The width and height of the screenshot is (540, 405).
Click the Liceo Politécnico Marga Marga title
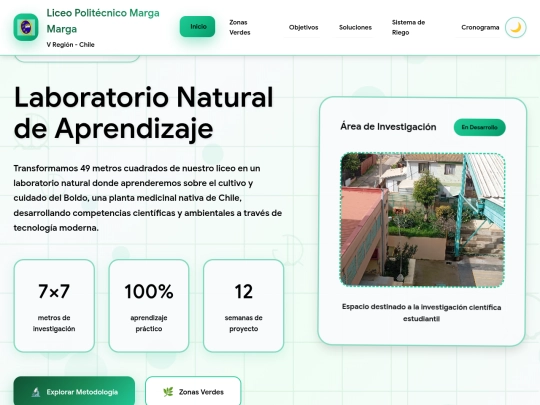103,21
